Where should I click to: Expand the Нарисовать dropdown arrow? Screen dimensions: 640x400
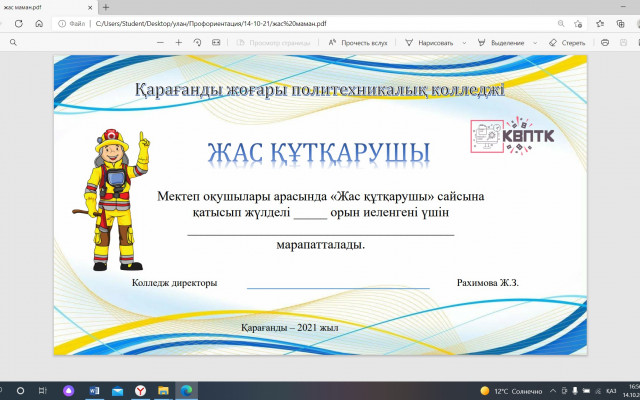[x=463, y=43]
